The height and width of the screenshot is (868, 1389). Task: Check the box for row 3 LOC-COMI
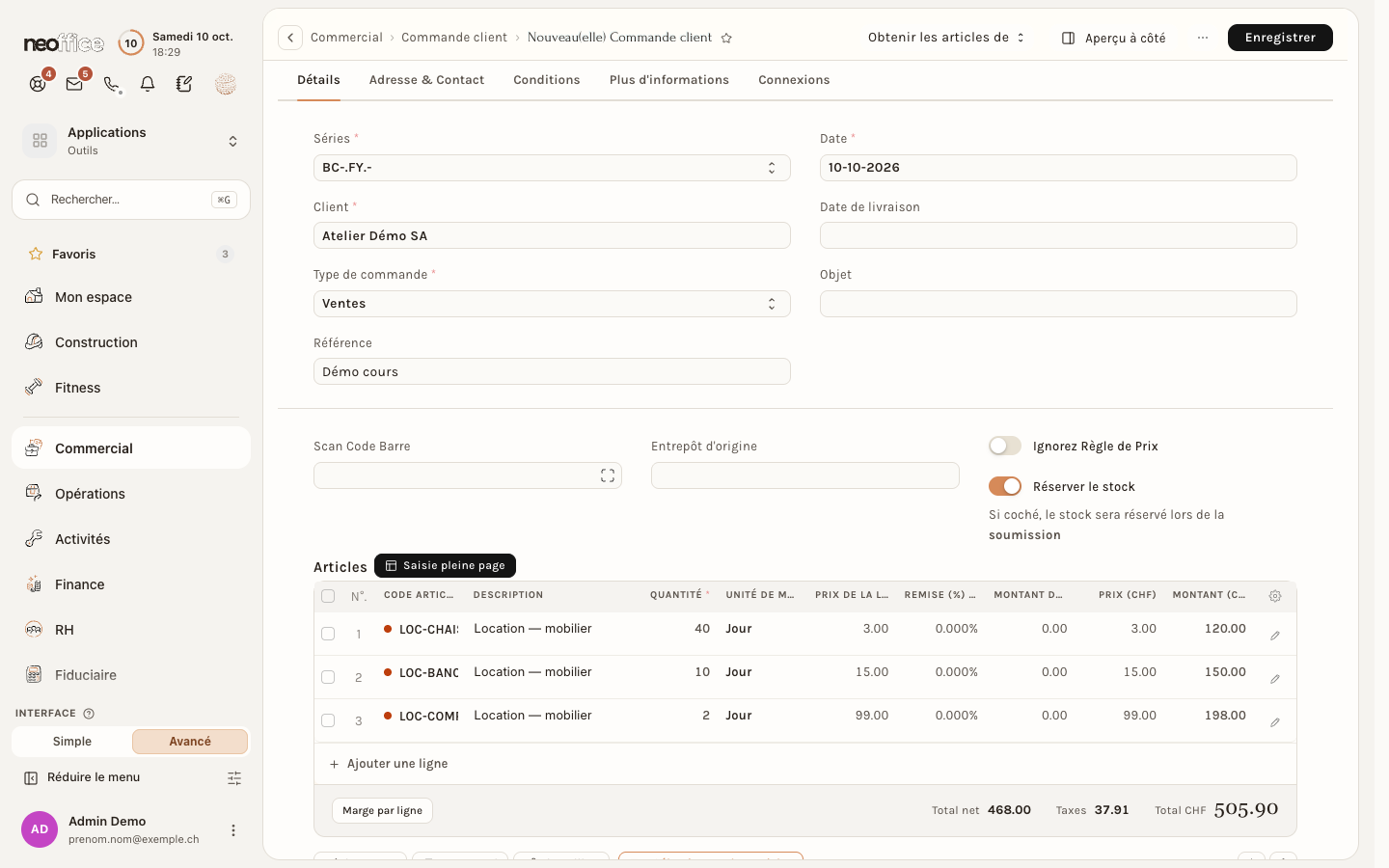point(328,720)
